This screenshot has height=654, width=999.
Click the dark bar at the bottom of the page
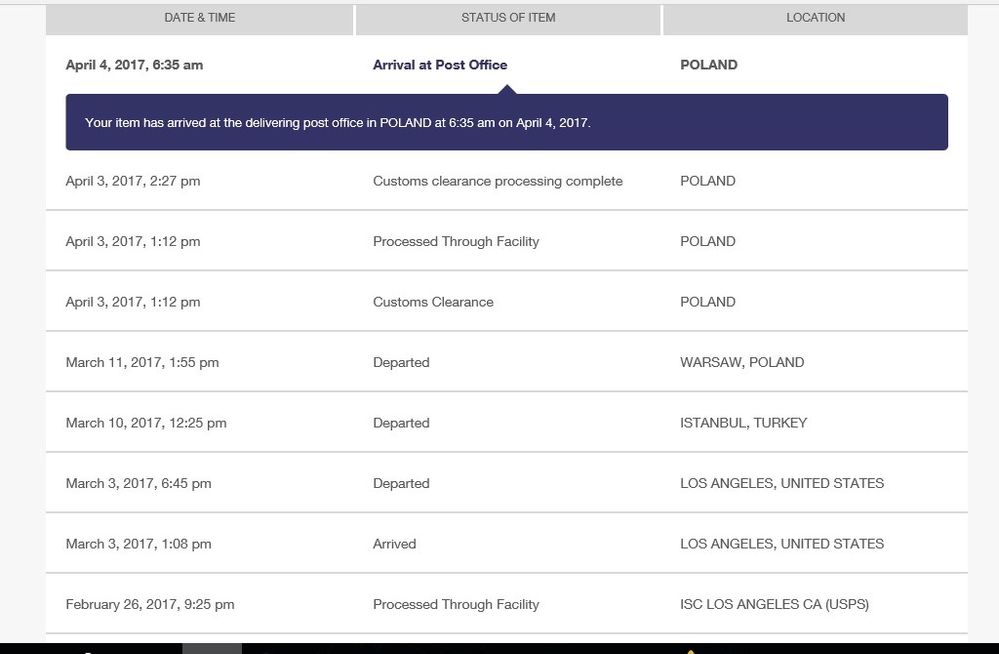500,646
